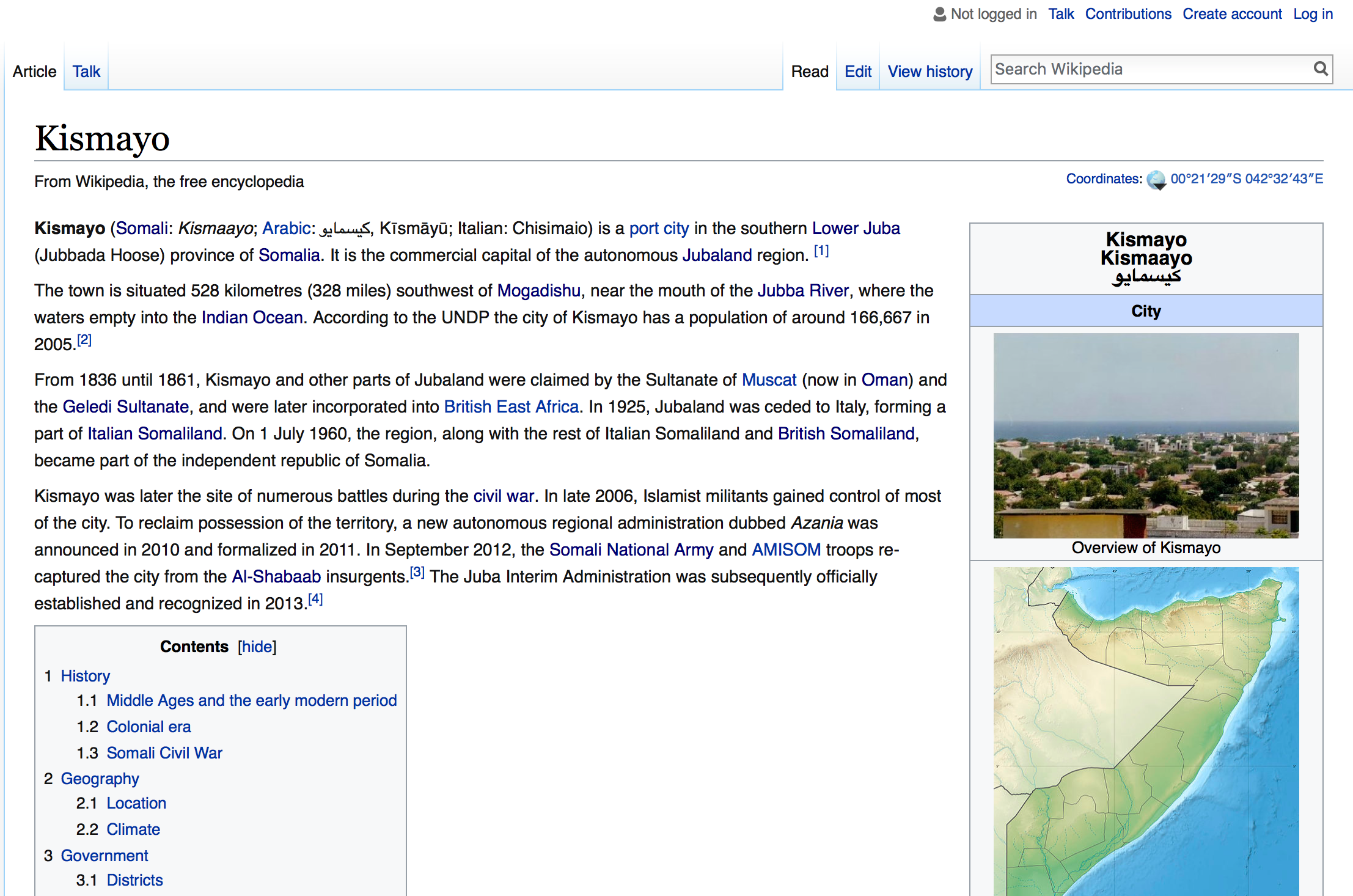Image resolution: width=1353 pixels, height=896 pixels.
Task: Open the Indian Ocean link
Action: pos(252,317)
